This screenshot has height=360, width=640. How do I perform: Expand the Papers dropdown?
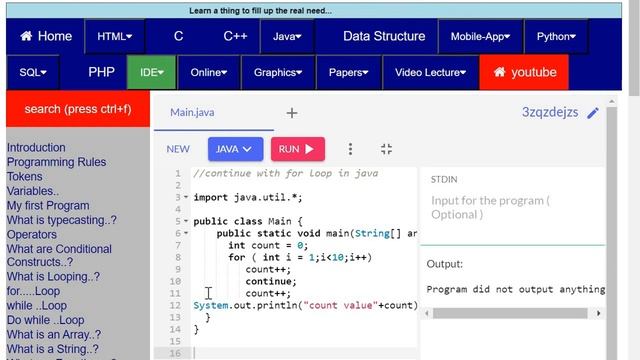pos(349,72)
